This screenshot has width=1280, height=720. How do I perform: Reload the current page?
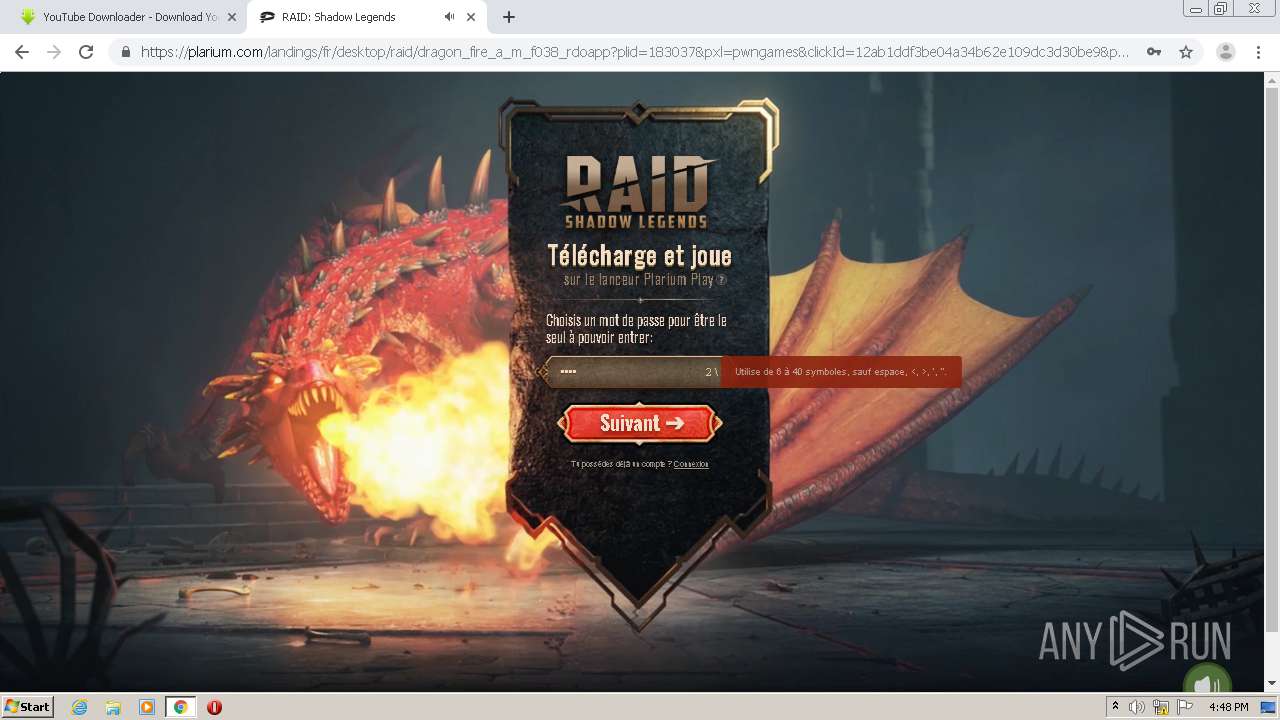(x=86, y=52)
